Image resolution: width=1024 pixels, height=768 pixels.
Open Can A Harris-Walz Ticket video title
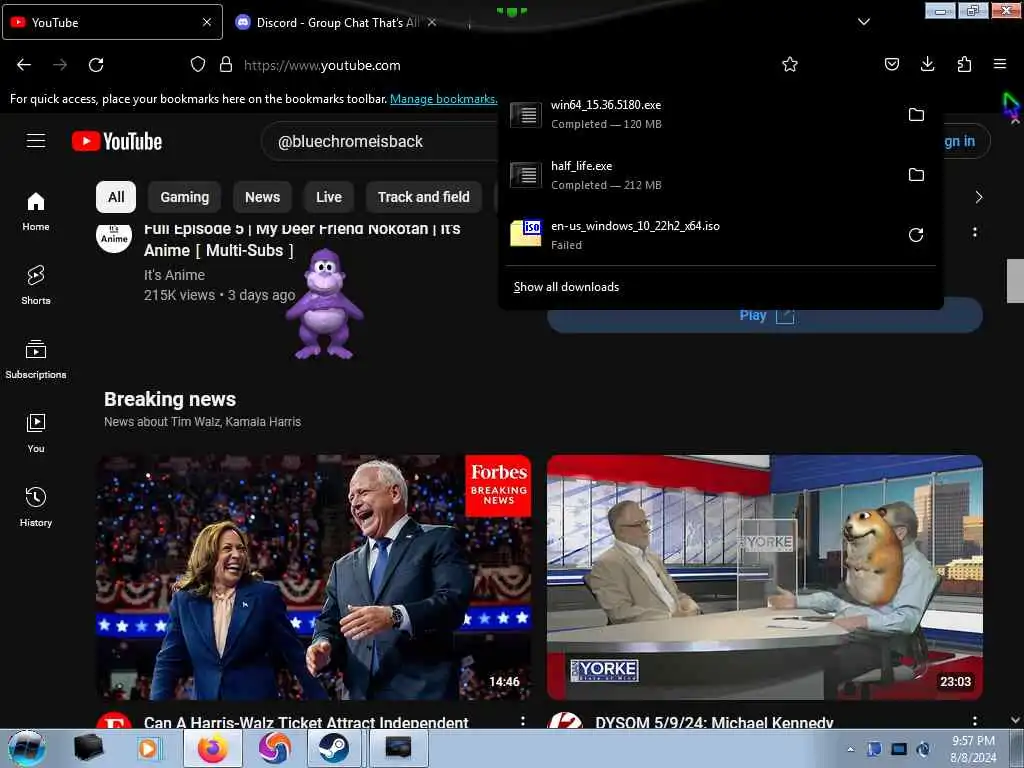[x=306, y=722]
